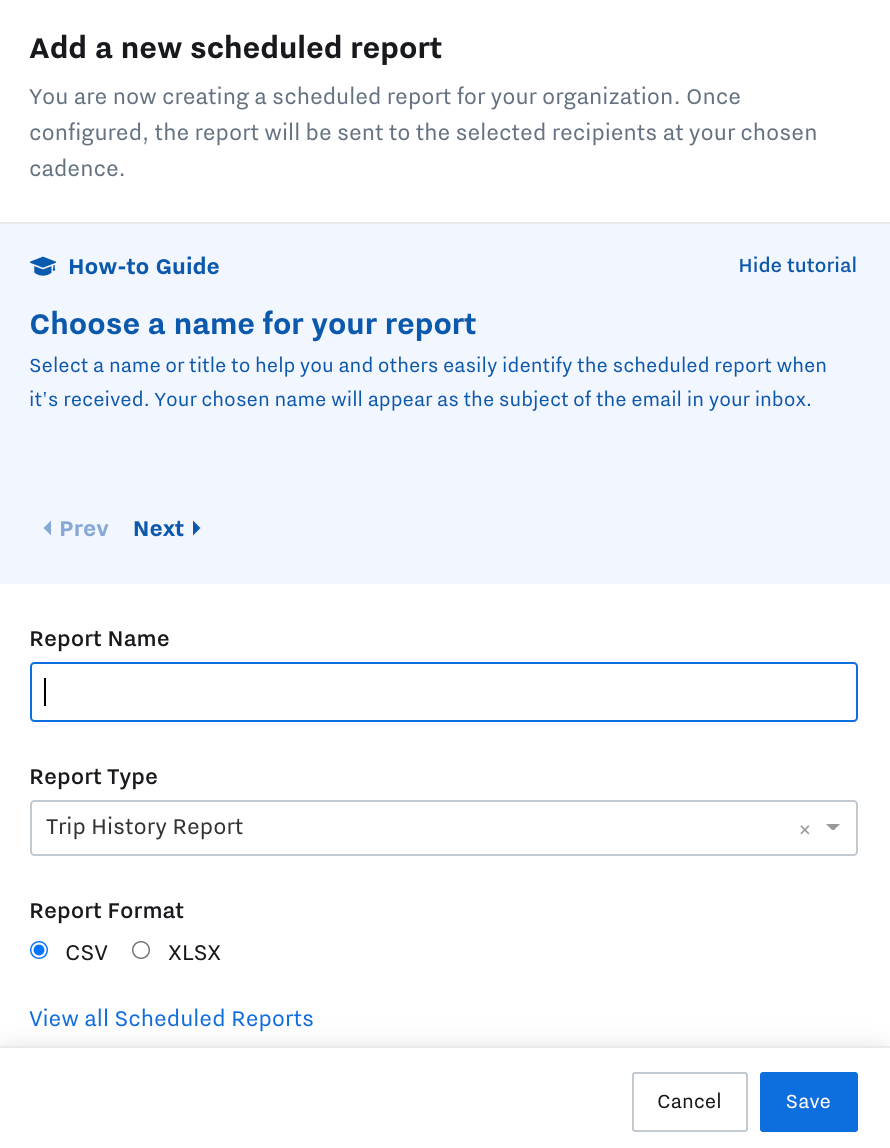Click the Report Type field label

pyautogui.click(x=94, y=777)
